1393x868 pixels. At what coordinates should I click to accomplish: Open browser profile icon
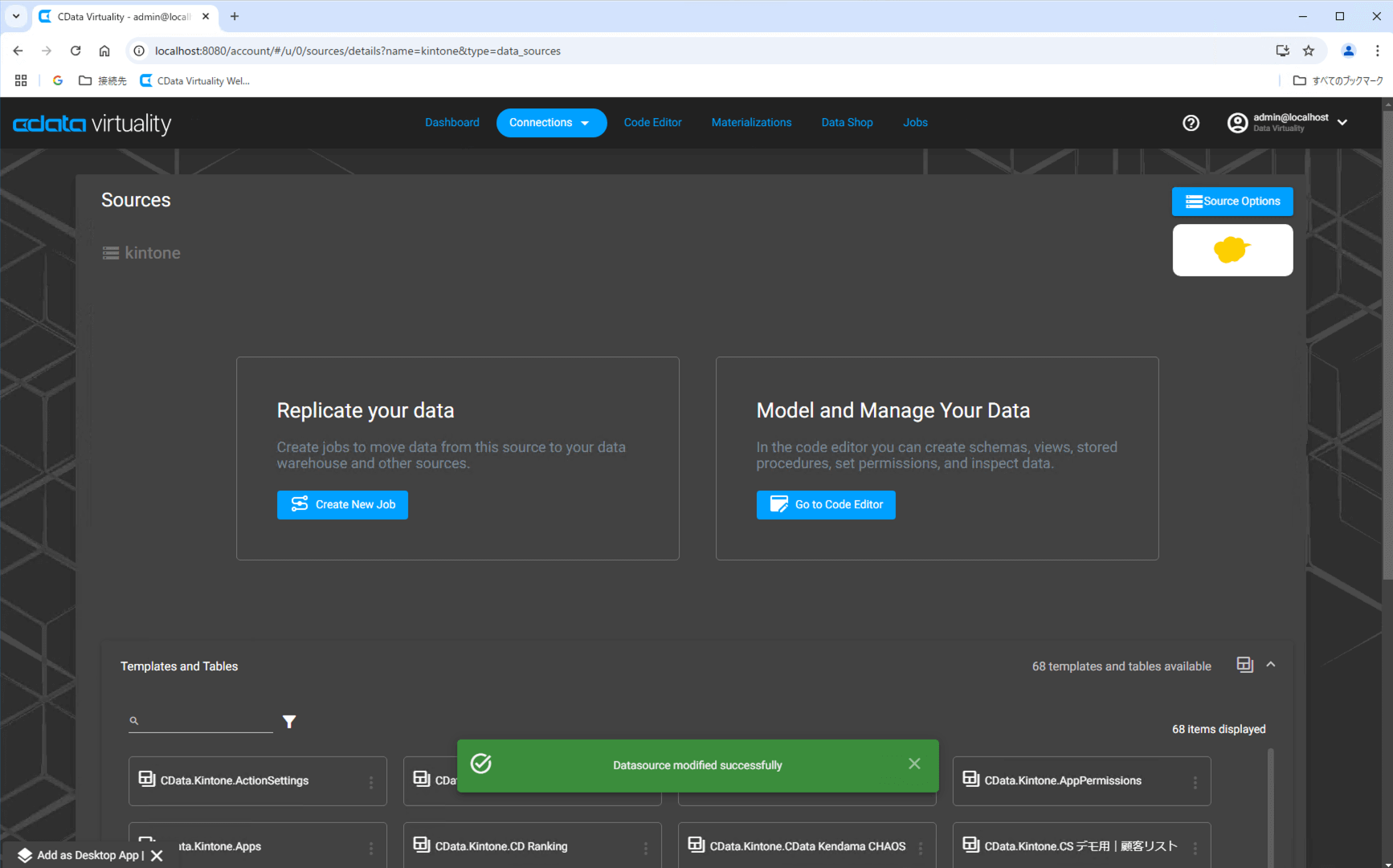point(1348,51)
